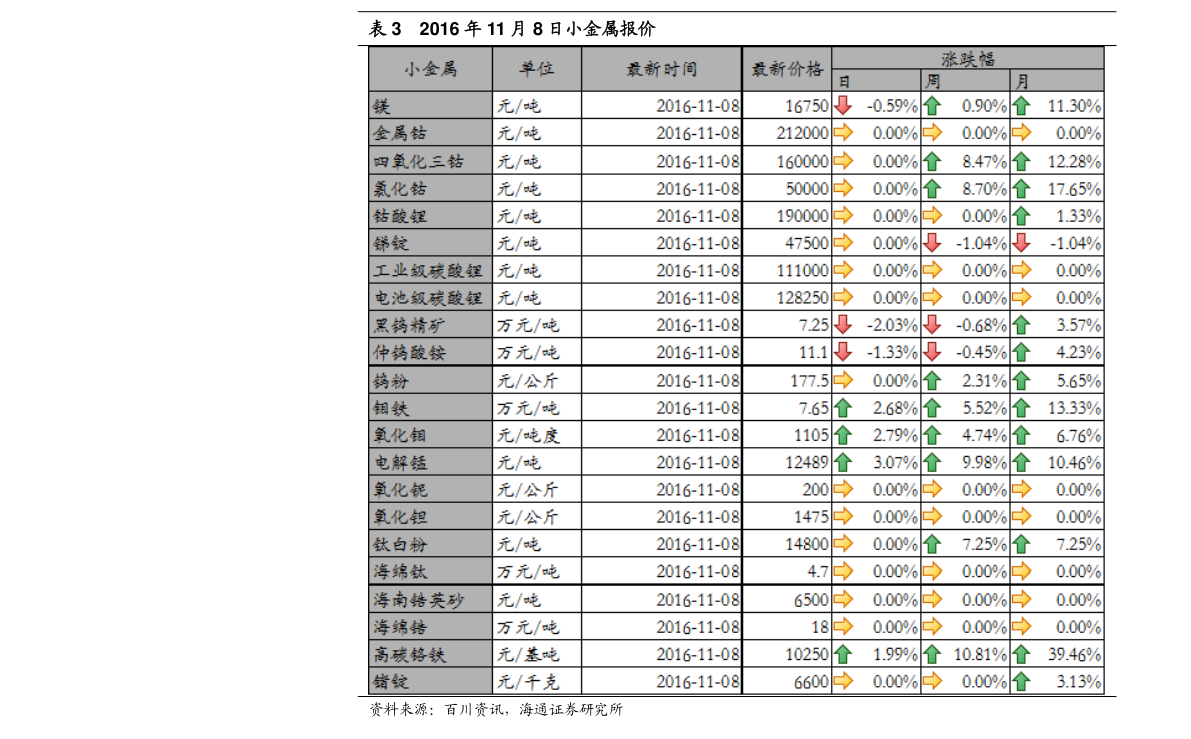This screenshot has height=739, width=1191.
Task: Select the 最新时间 column header
Action: tap(661, 69)
